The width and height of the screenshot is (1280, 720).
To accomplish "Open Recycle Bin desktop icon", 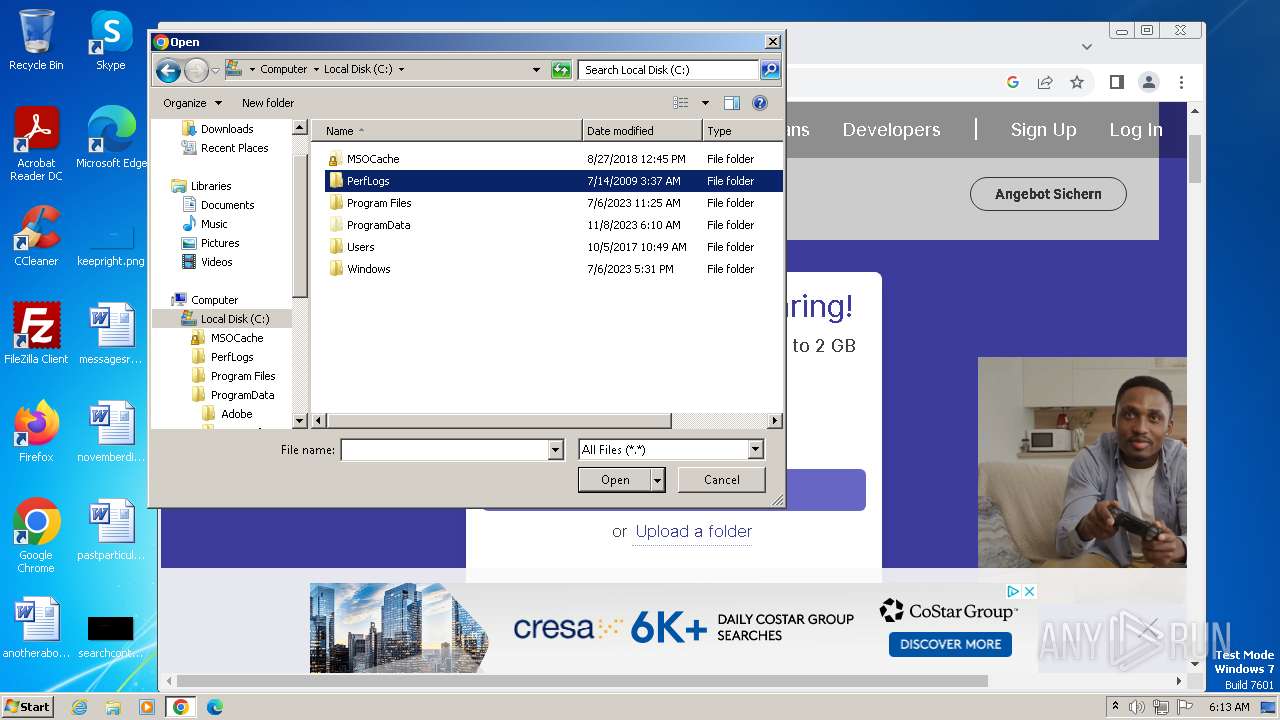I will pos(36,40).
